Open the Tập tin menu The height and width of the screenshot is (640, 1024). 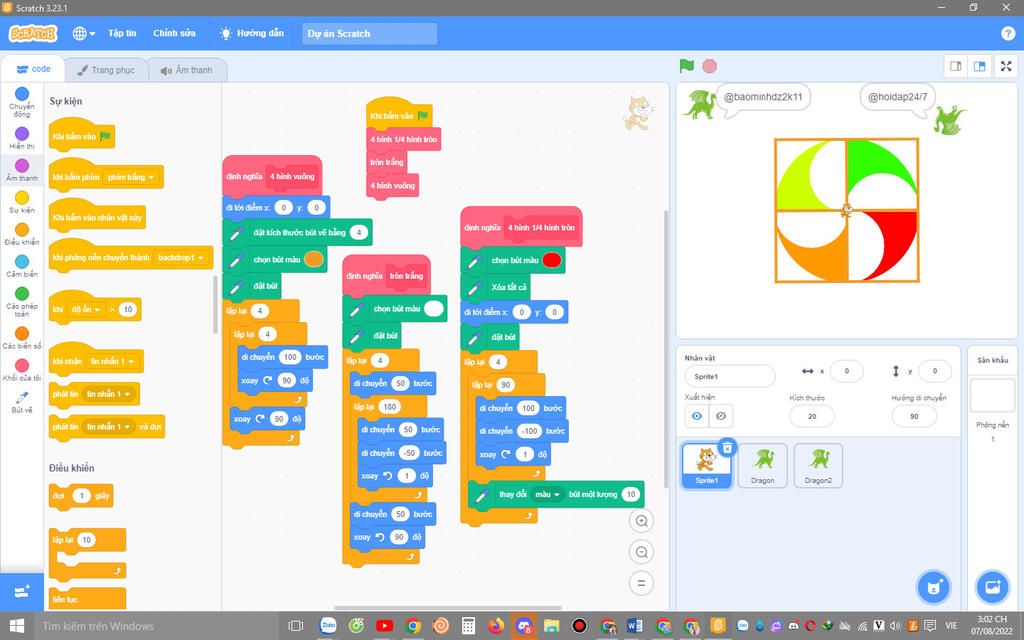[x=122, y=33]
